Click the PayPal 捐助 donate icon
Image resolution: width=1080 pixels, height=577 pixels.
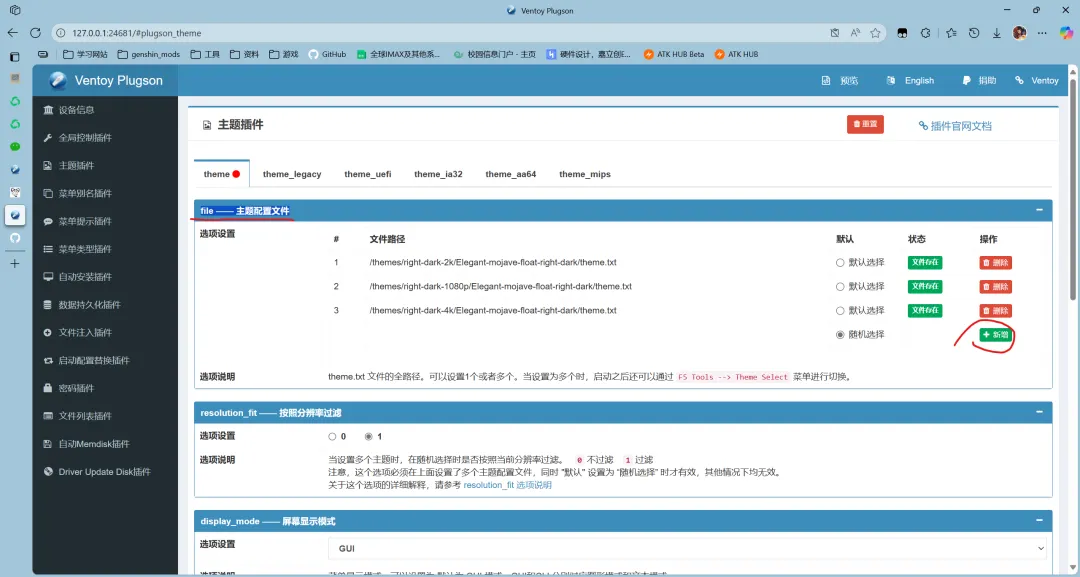click(964, 80)
